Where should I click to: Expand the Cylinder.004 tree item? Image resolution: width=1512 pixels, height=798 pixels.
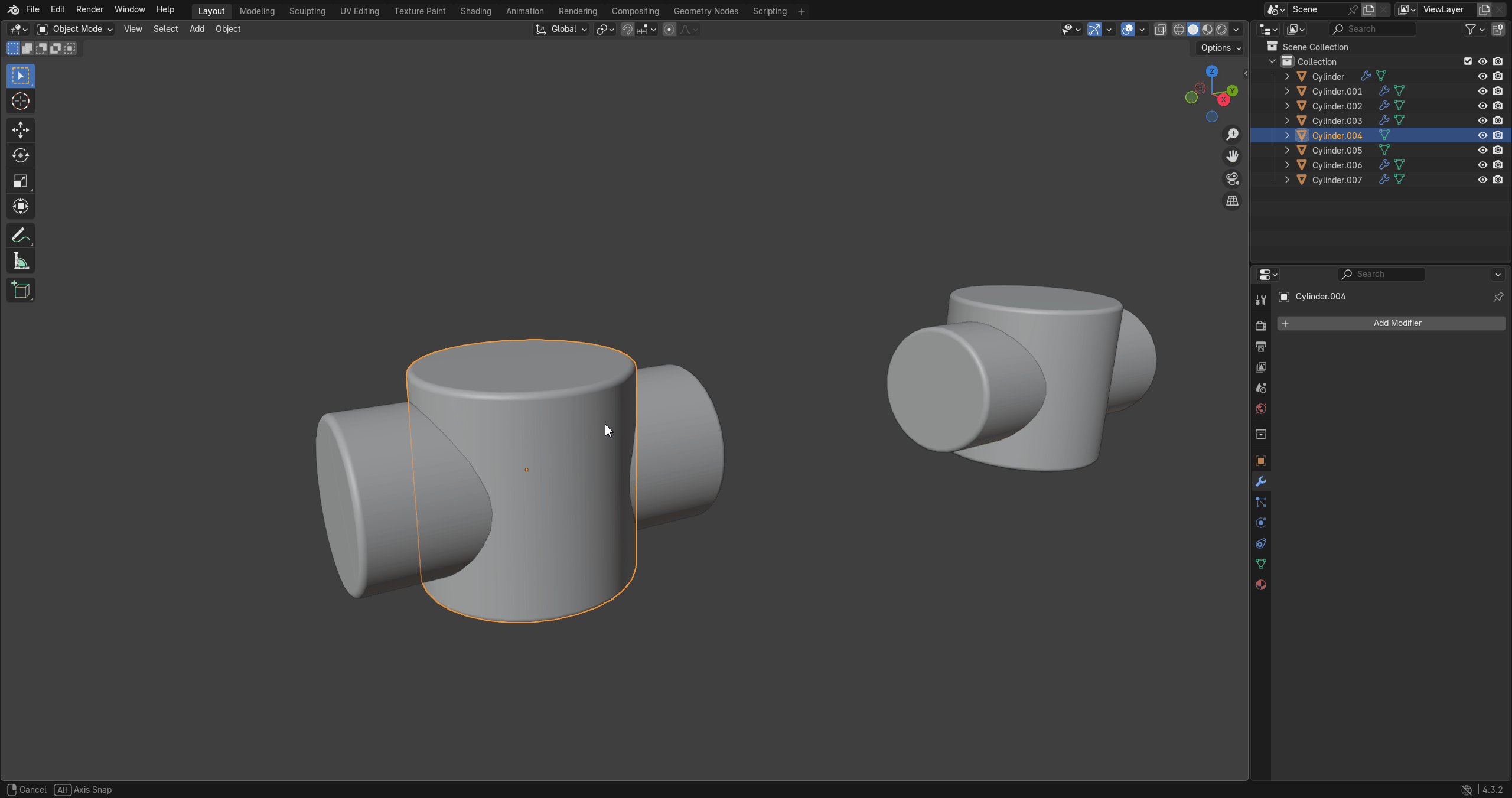click(1287, 135)
